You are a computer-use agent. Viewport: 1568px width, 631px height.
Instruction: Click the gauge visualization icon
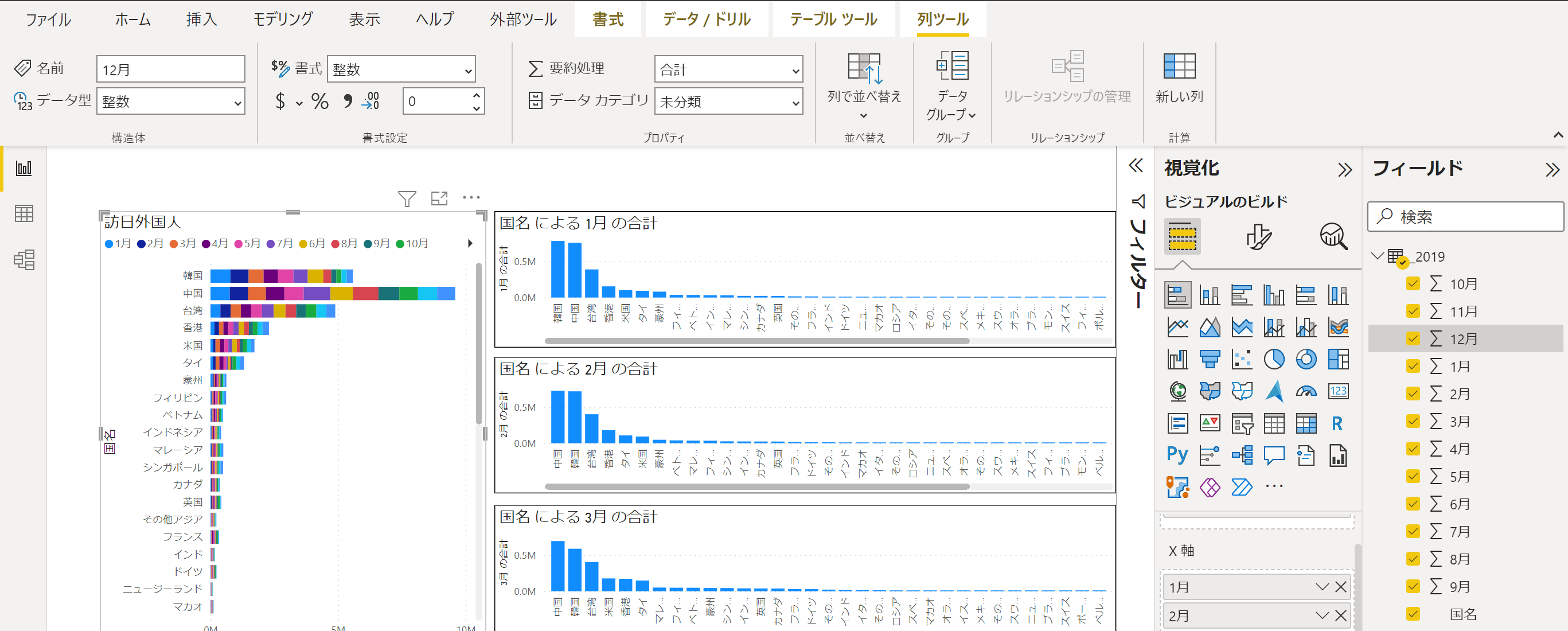pos(1306,391)
